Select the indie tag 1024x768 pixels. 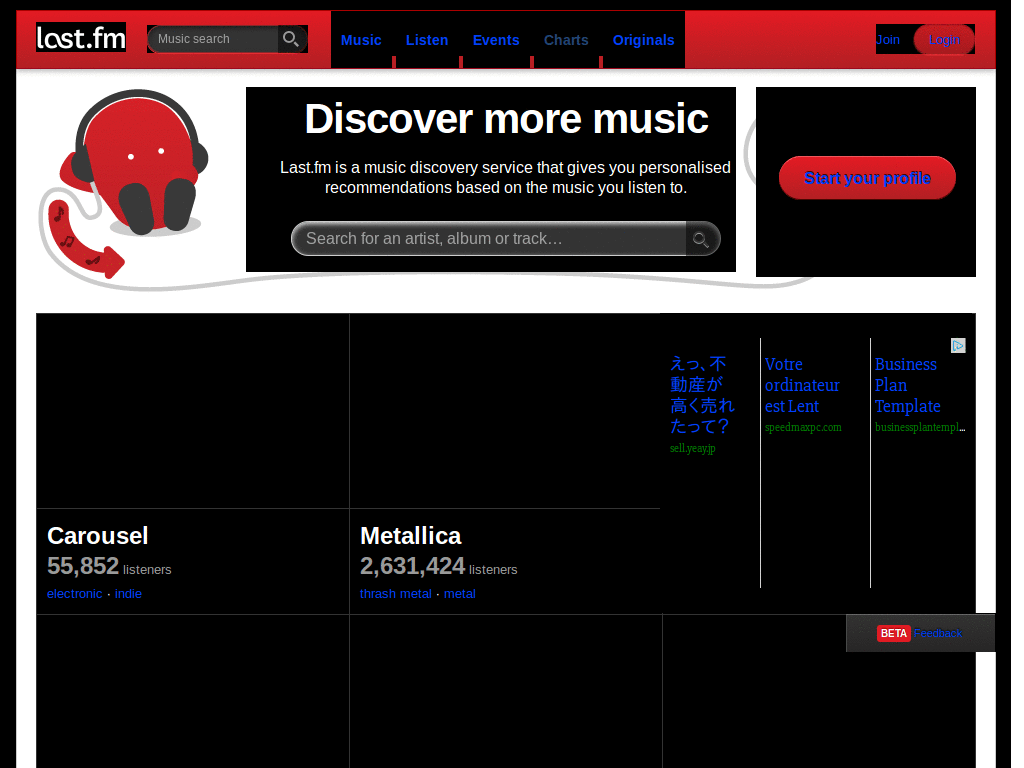pyautogui.click(x=128, y=594)
